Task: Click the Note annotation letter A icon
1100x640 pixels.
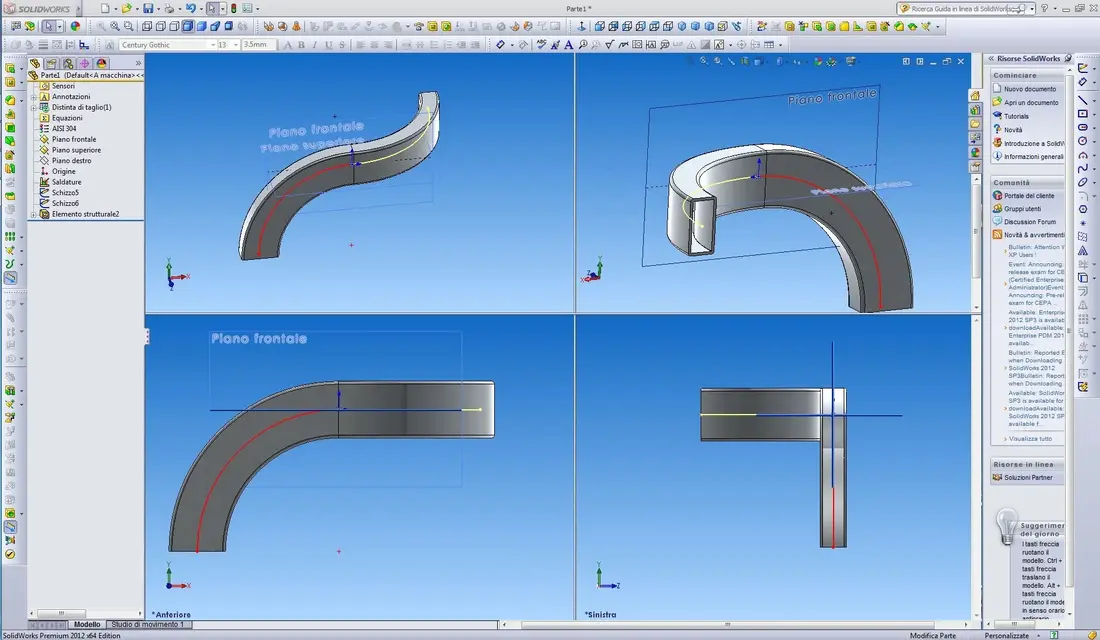Action: point(568,44)
